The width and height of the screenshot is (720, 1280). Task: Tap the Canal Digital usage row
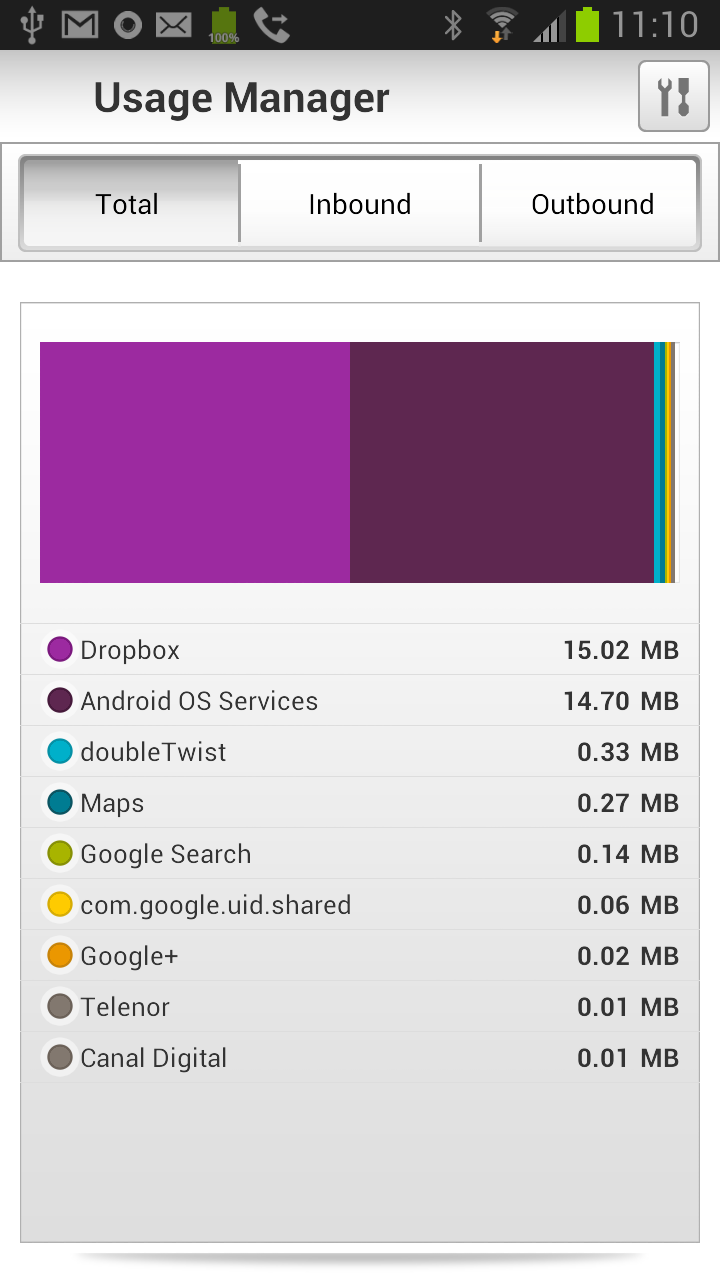coord(360,1058)
